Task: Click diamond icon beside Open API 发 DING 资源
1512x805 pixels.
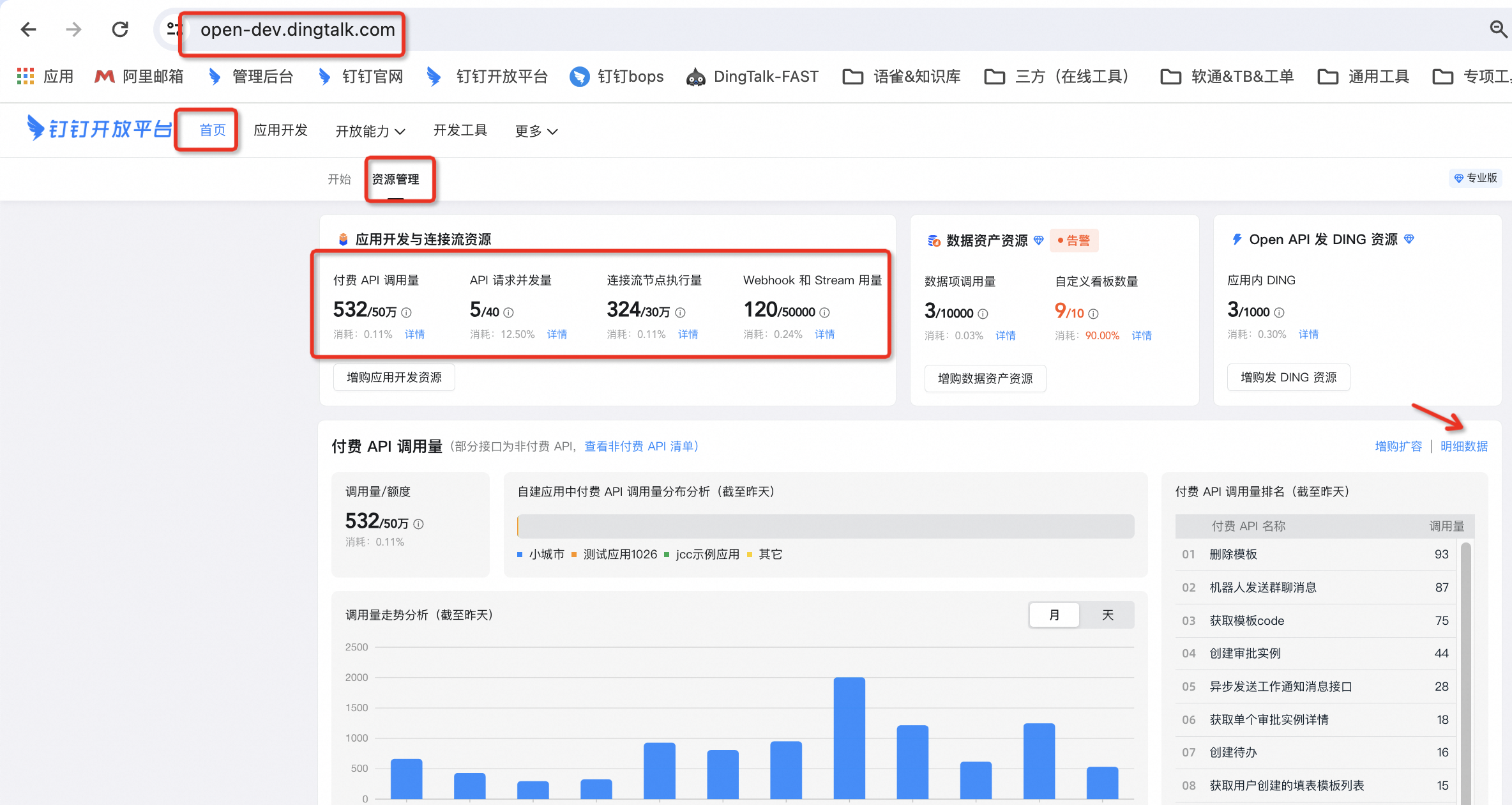Action: click(x=1409, y=239)
